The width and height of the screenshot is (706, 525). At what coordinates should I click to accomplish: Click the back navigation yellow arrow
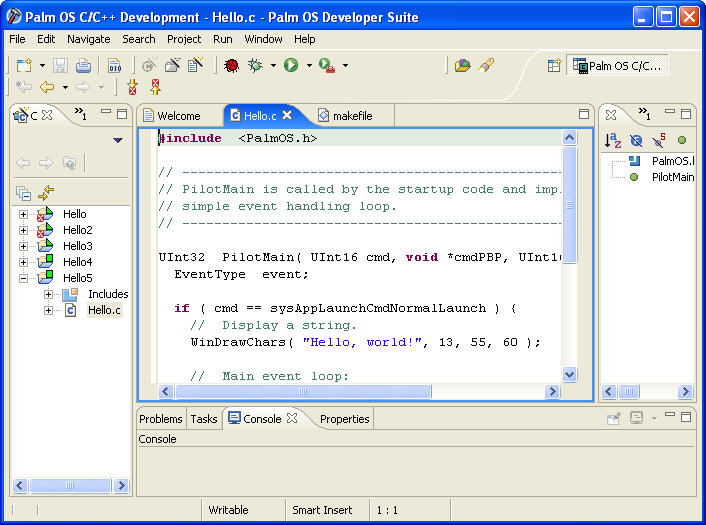coord(47,88)
